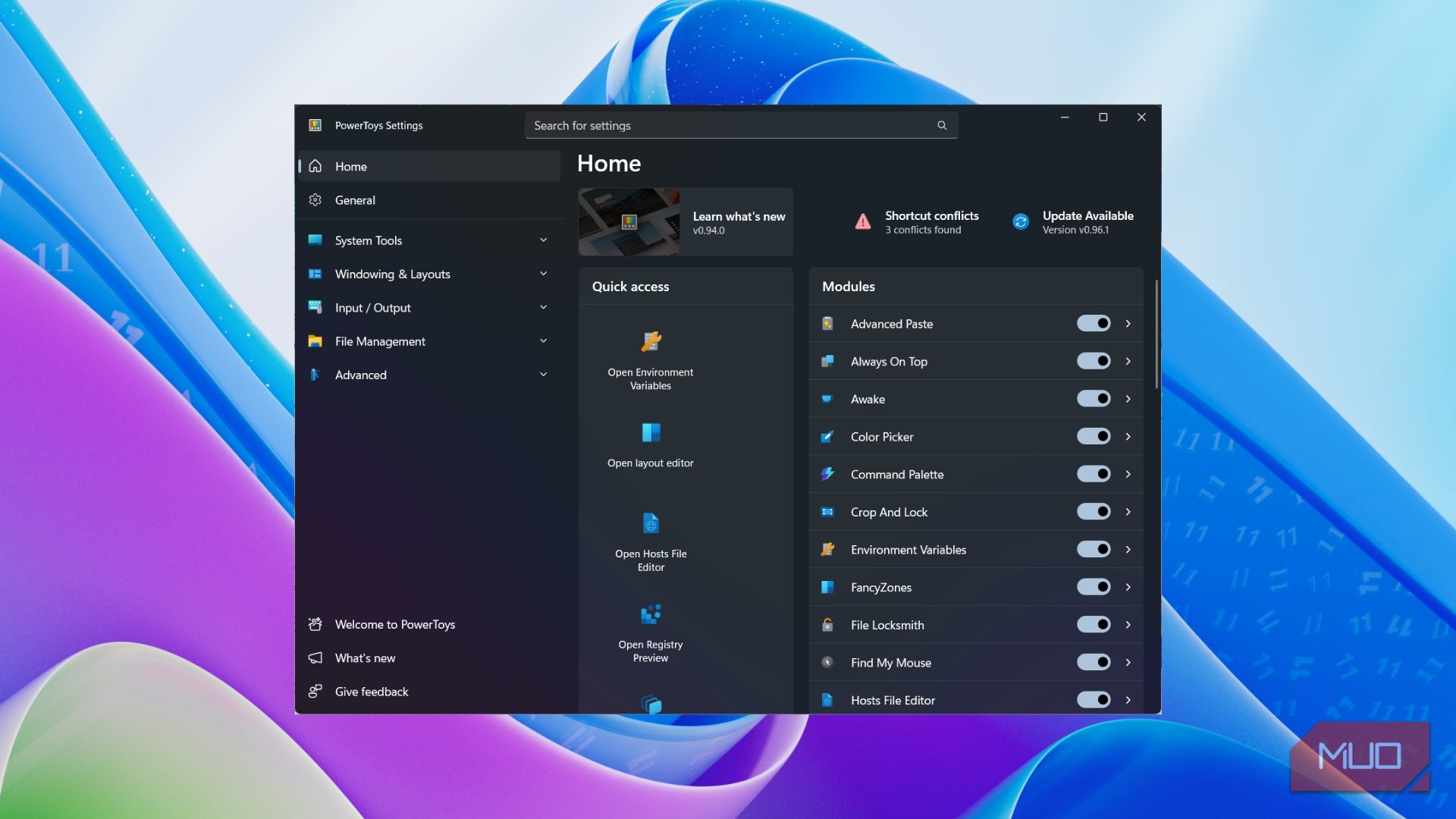Open Shortcut conflicts, 3 conflicts found

[x=916, y=222]
